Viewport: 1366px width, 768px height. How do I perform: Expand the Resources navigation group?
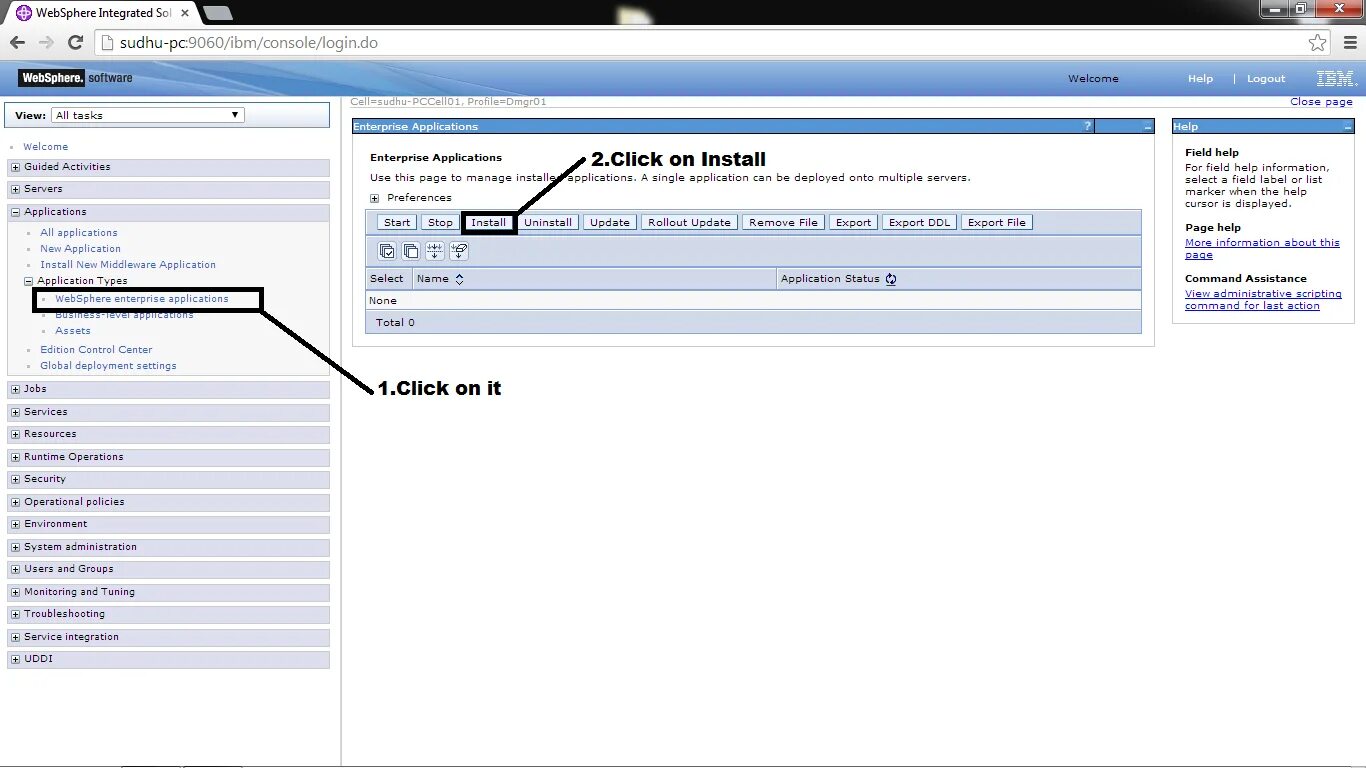point(15,434)
